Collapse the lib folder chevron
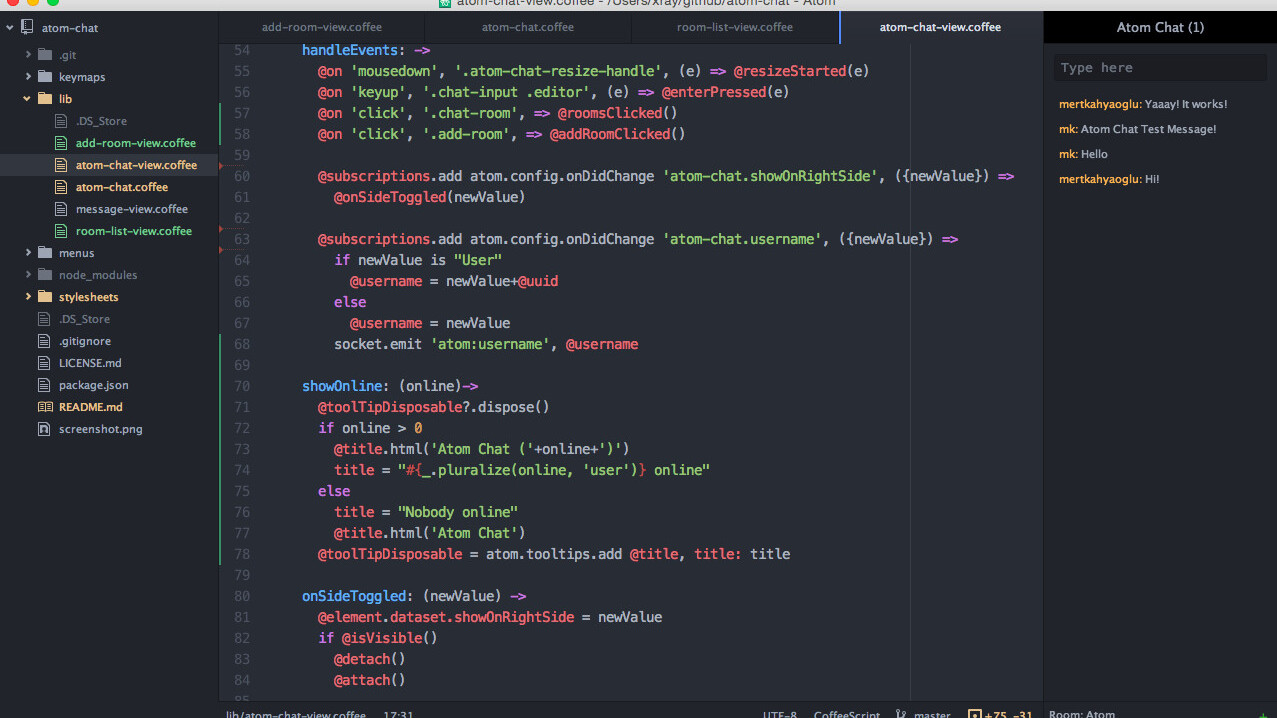Viewport: 1277px width, 718px height. [x=28, y=99]
